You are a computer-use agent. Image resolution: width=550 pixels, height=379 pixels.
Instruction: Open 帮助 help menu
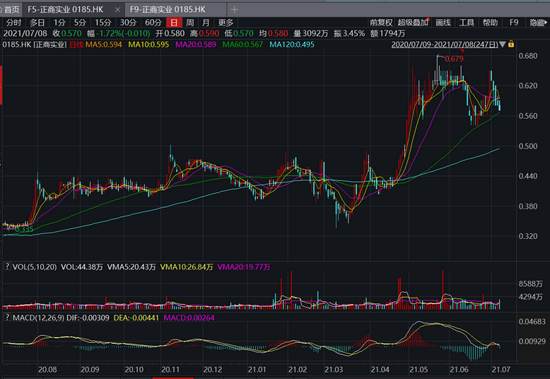(490, 23)
